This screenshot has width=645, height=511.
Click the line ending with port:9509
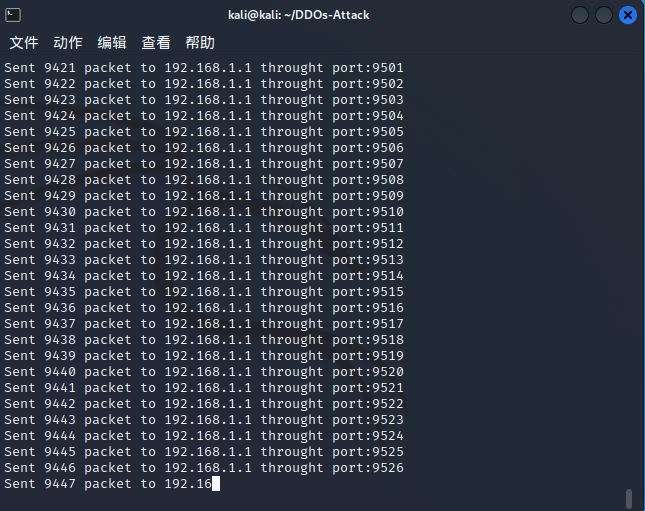(x=204, y=196)
